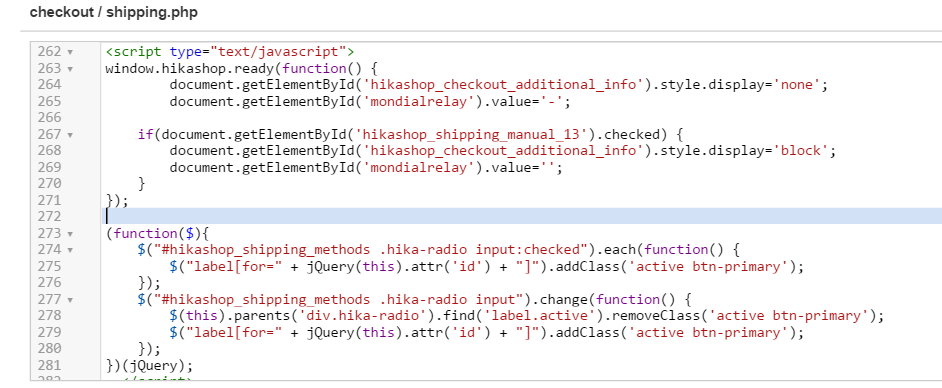Collapse the fold arrow at line 263
Image resolution: width=942 pixels, height=388 pixels.
click(x=70, y=69)
